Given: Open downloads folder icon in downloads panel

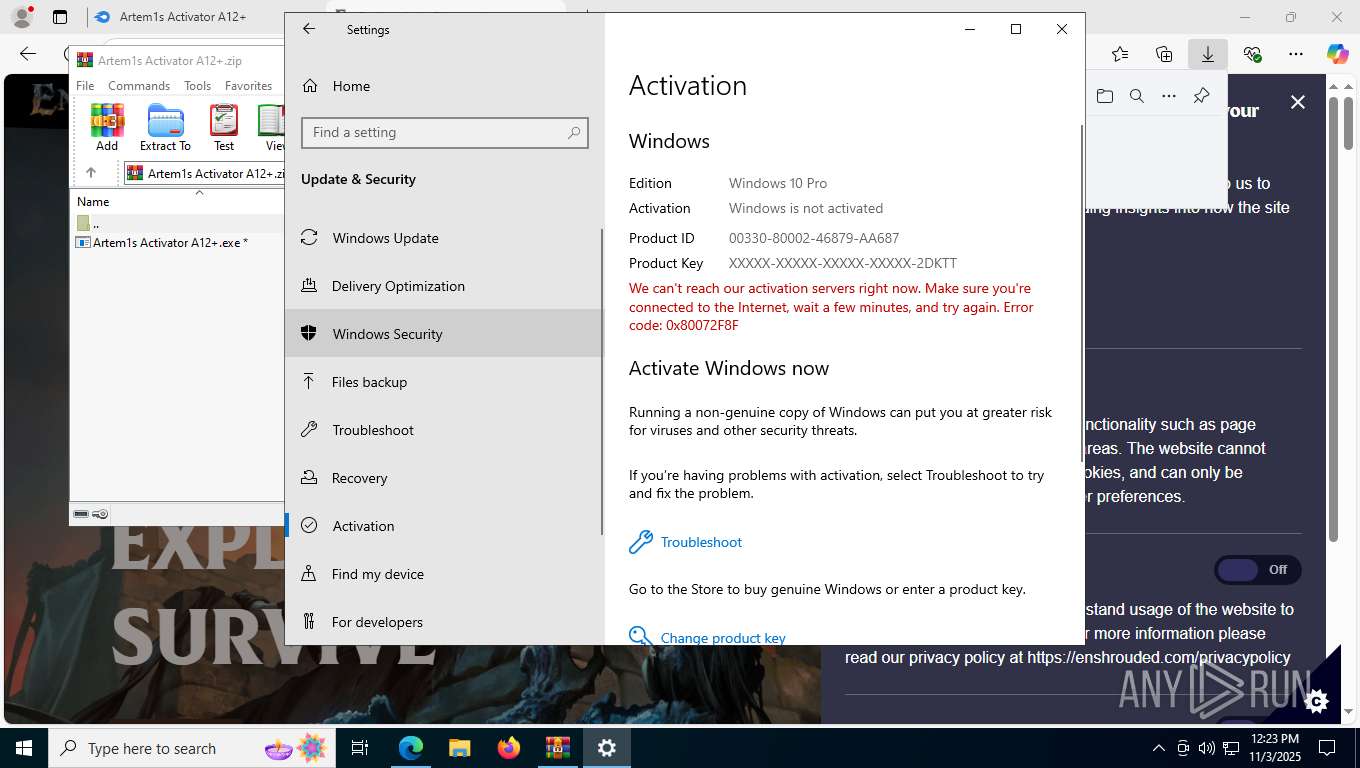Looking at the screenshot, I should pos(1105,96).
